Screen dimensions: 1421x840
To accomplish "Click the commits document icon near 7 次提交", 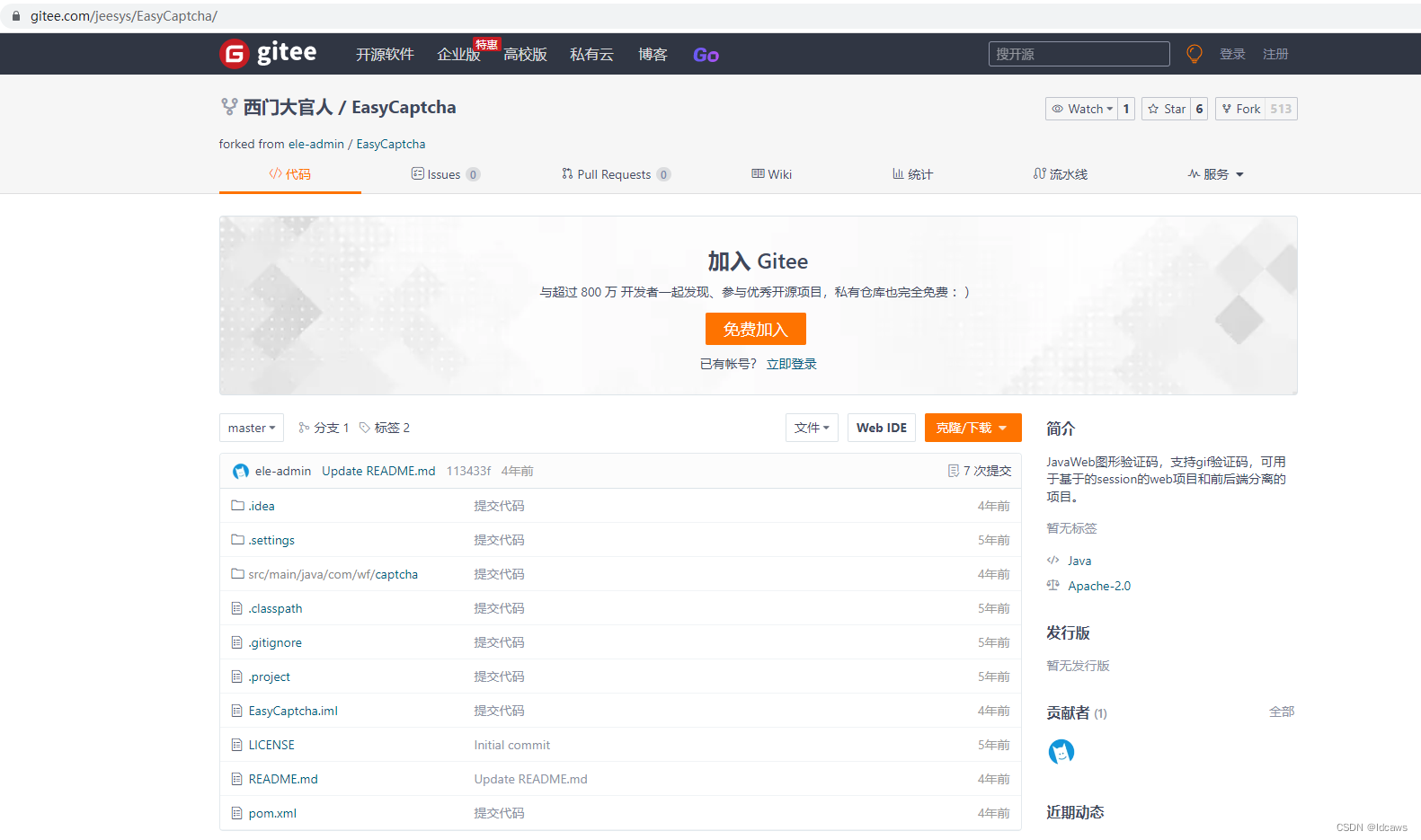I will [x=953, y=471].
